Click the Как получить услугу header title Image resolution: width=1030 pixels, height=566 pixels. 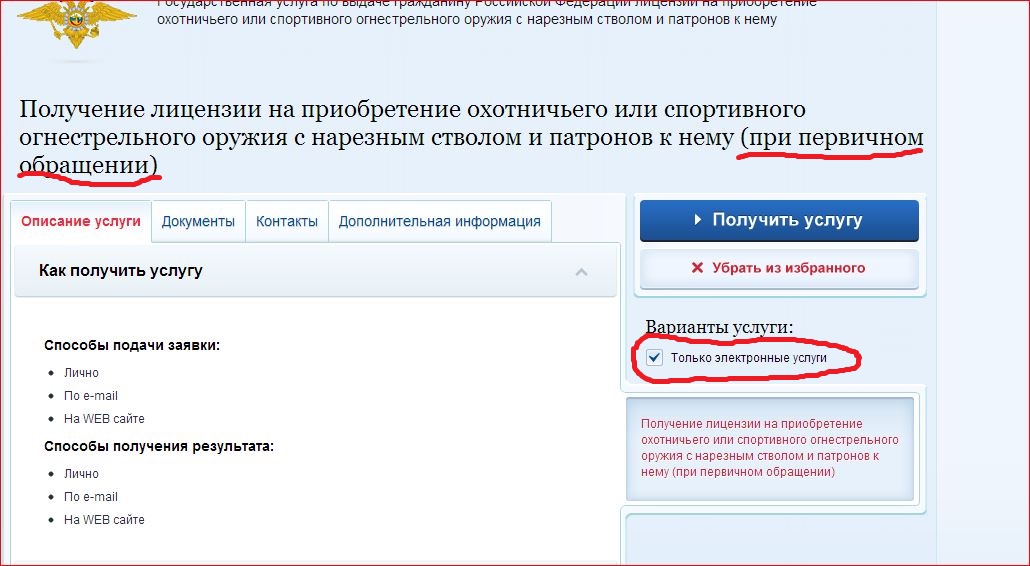[x=120, y=271]
